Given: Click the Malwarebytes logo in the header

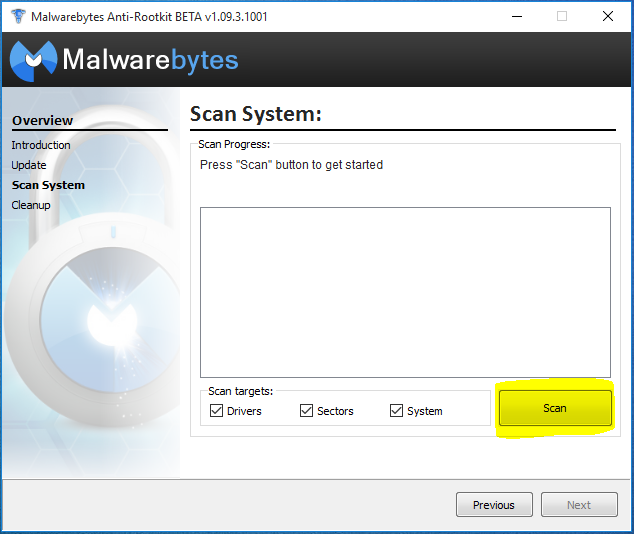Looking at the screenshot, I should point(124,60).
